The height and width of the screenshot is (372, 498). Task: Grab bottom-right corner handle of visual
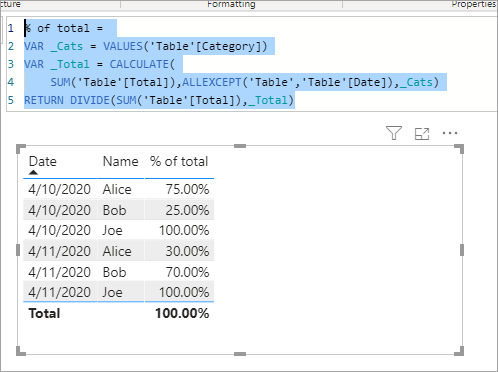[459, 351]
